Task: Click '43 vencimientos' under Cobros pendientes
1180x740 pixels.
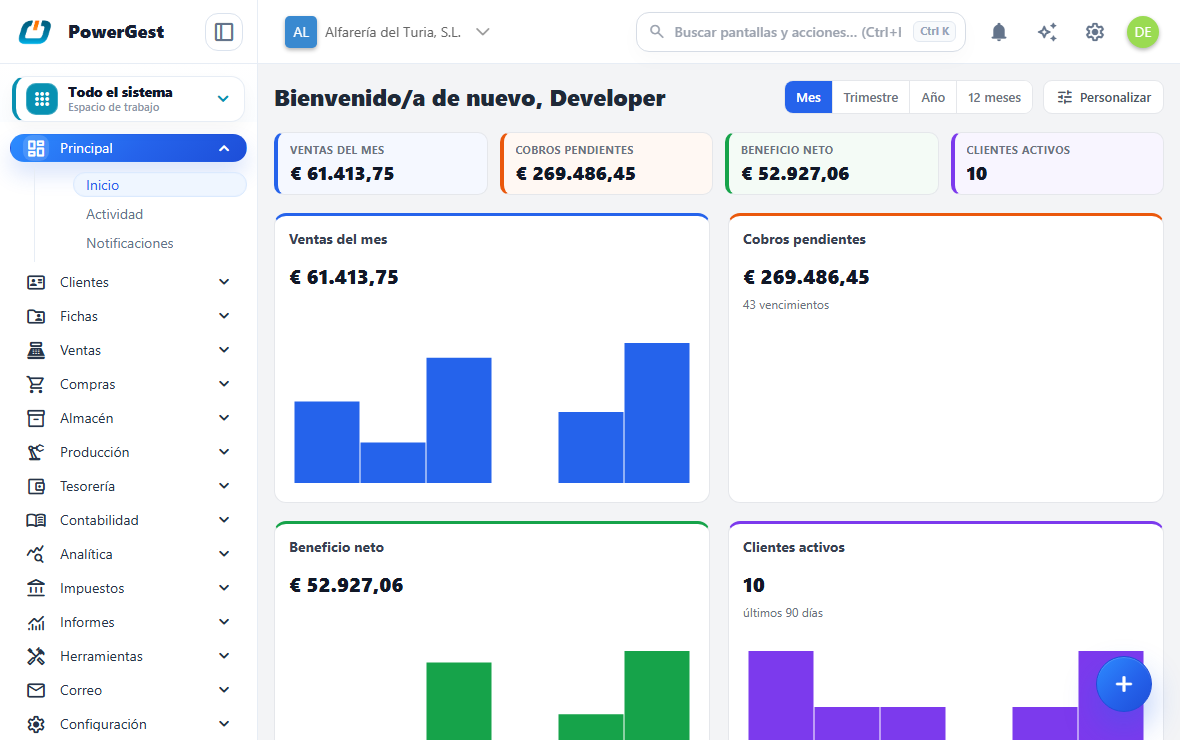Action: (x=786, y=305)
